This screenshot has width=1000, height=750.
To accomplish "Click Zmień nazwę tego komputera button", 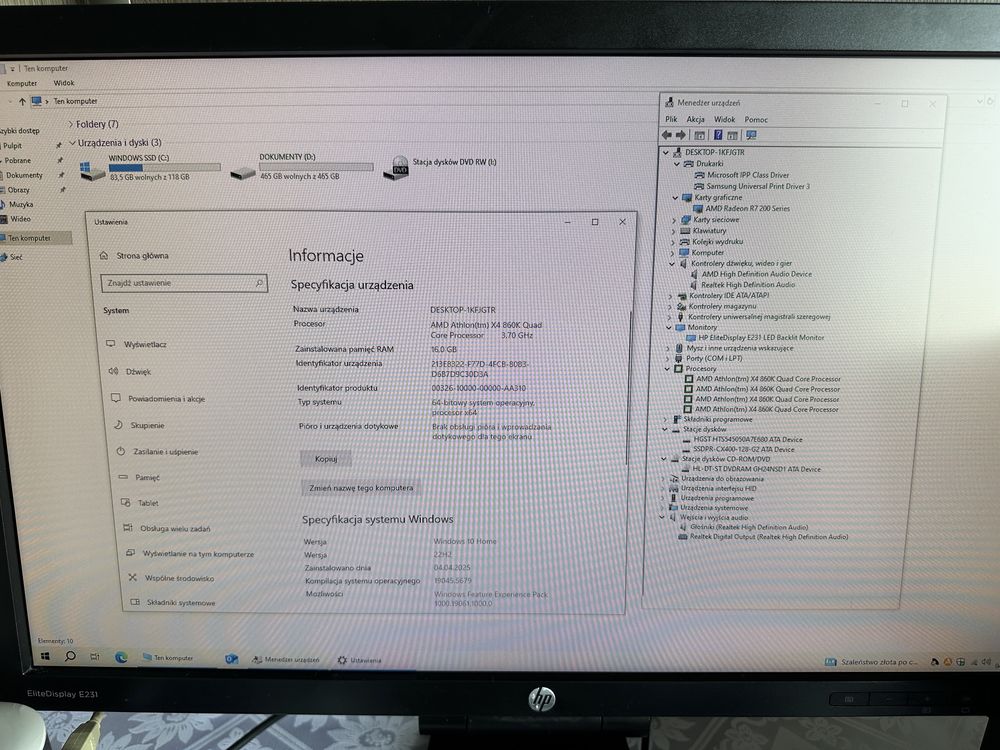I will 361,488.
